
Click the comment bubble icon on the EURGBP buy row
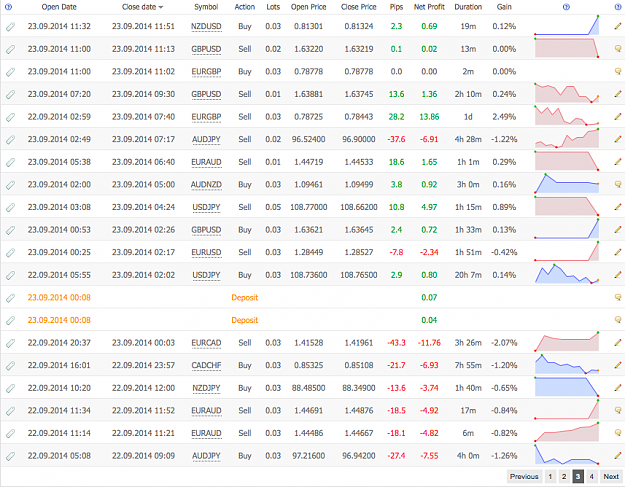(618, 72)
